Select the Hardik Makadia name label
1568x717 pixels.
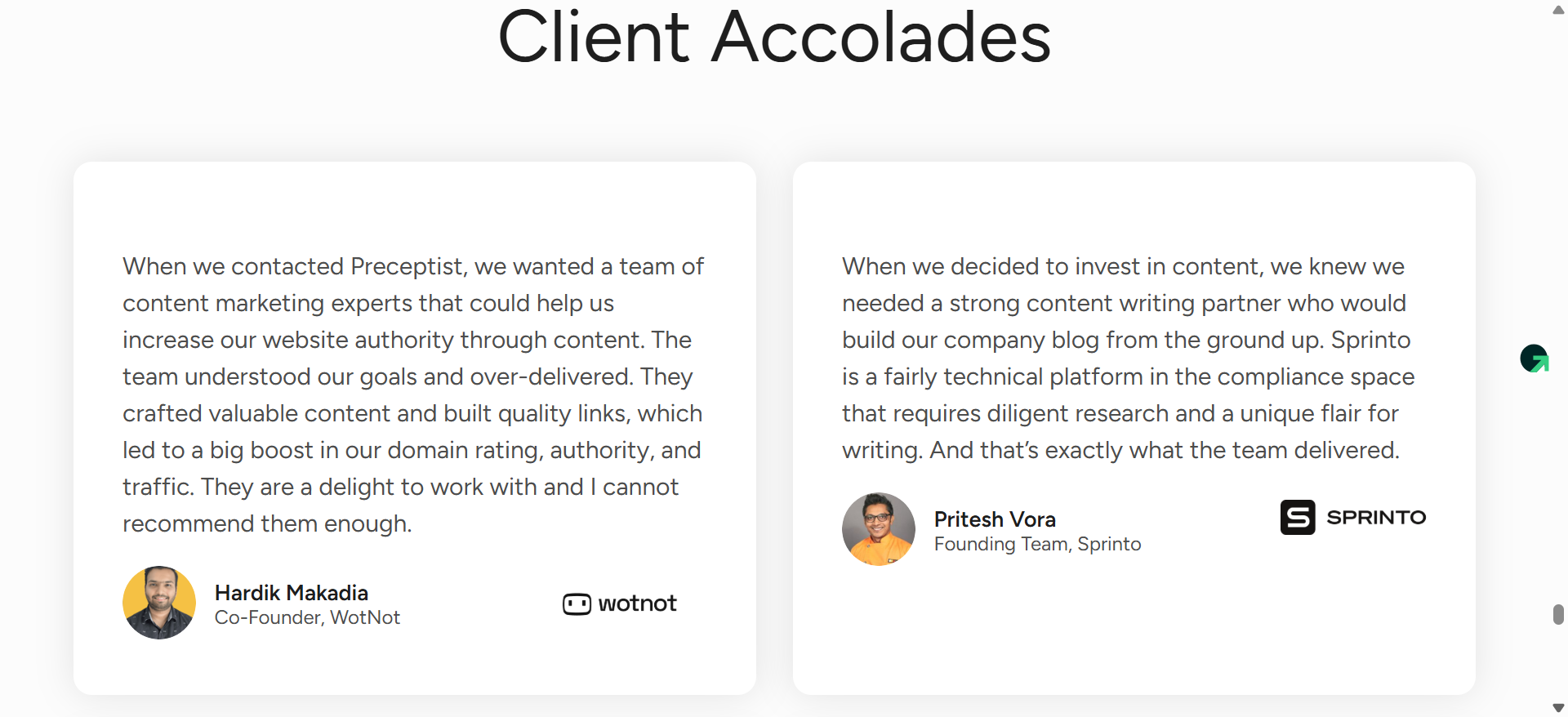tap(292, 593)
